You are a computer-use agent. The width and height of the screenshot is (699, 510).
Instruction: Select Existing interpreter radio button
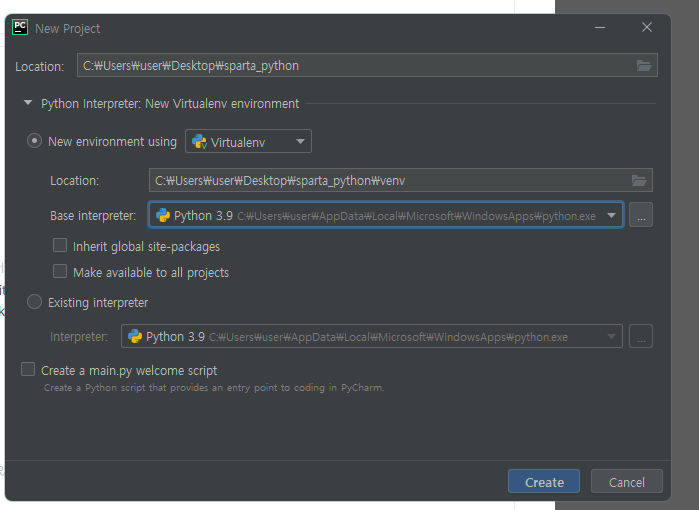click(34, 302)
